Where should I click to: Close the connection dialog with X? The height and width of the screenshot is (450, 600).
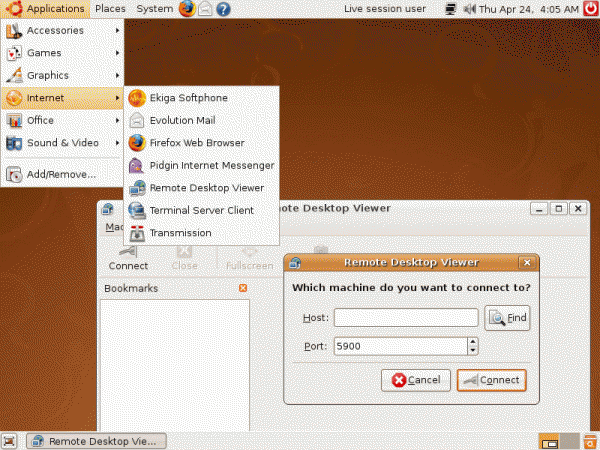point(527,262)
